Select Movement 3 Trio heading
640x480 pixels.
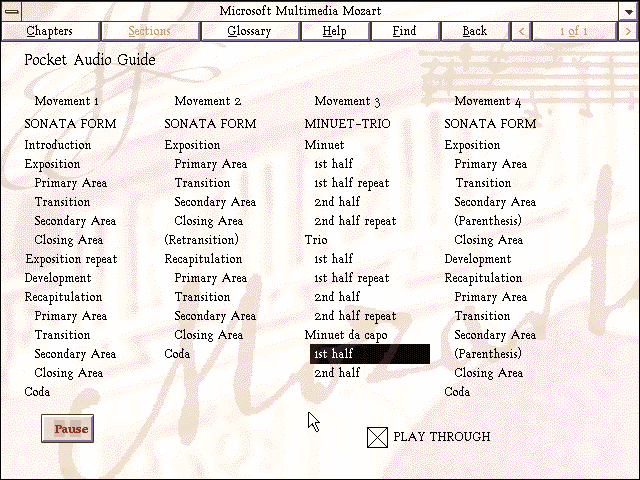316,240
